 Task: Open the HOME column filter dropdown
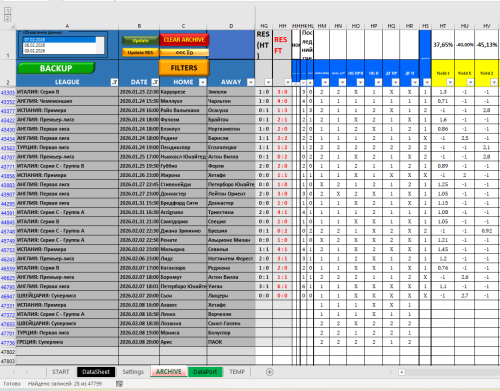(x=202, y=82)
